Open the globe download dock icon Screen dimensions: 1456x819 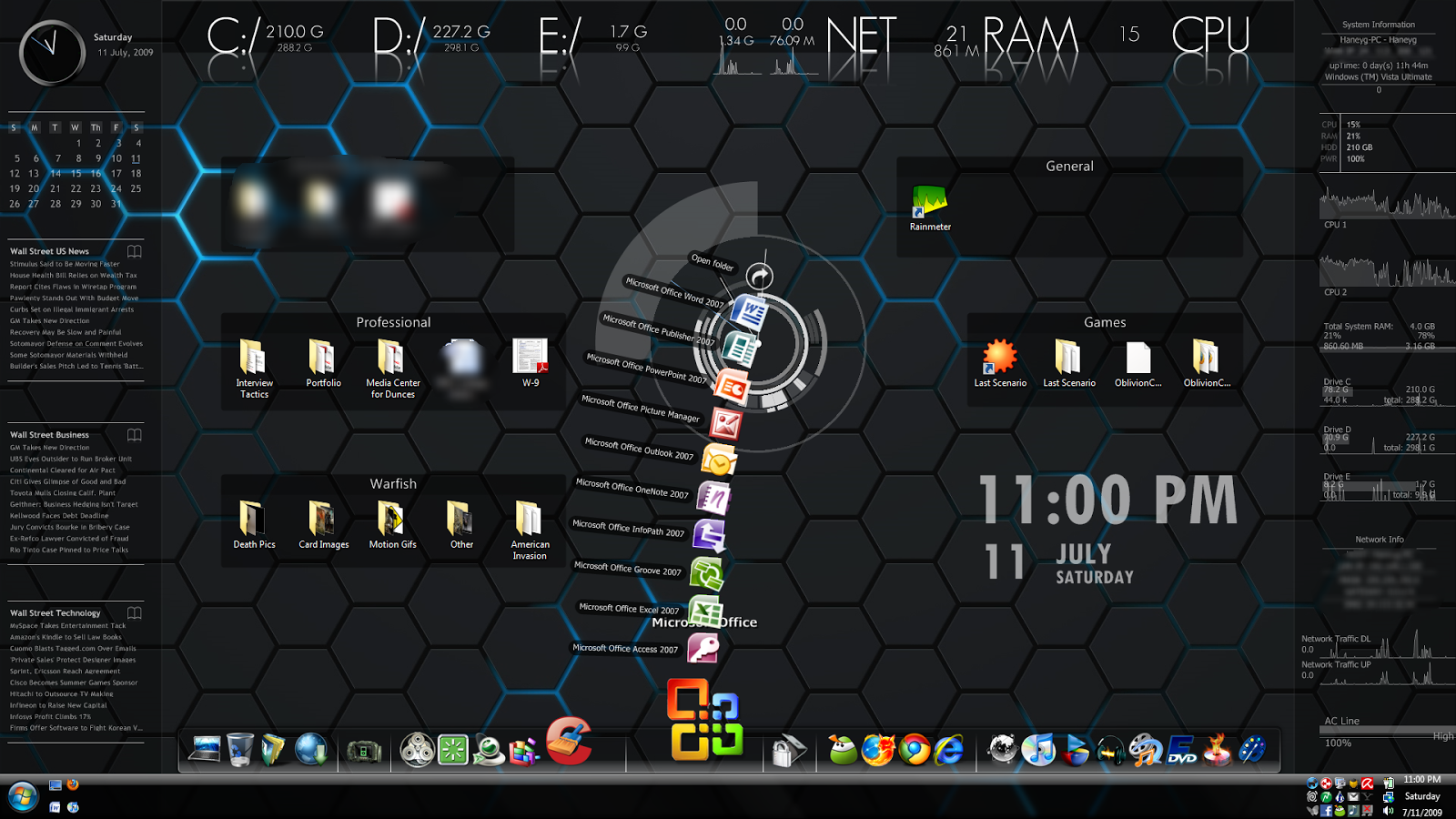tap(310, 749)
